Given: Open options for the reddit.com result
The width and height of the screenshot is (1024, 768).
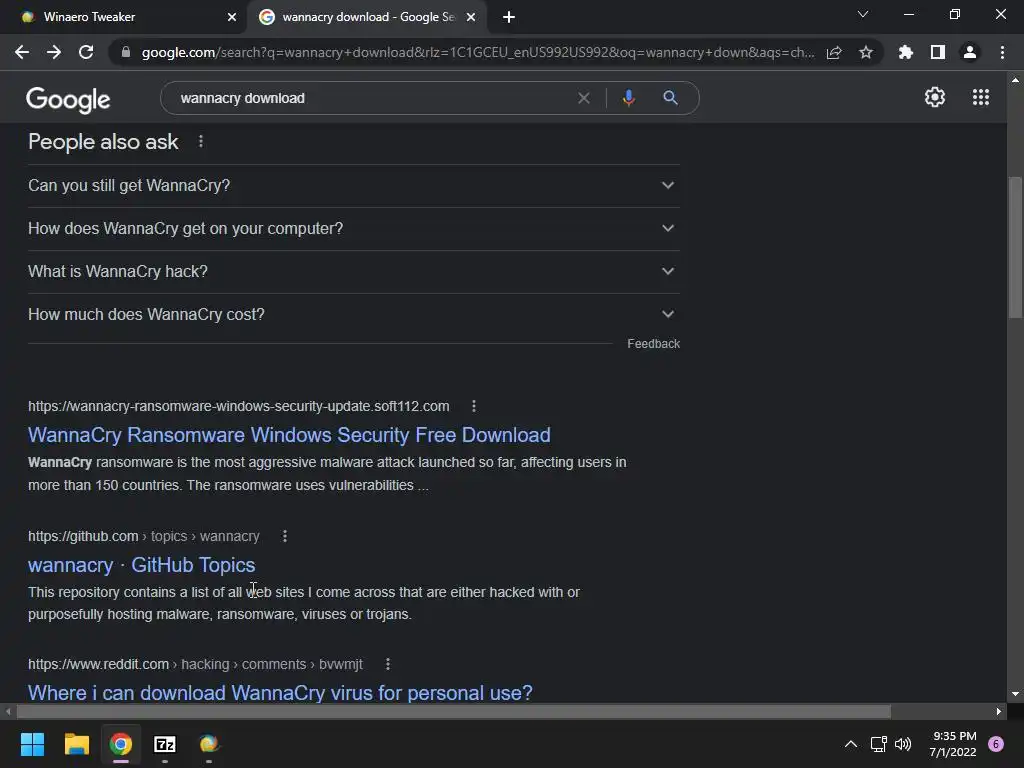Looking at the screenshot, I should click(388, 664).
